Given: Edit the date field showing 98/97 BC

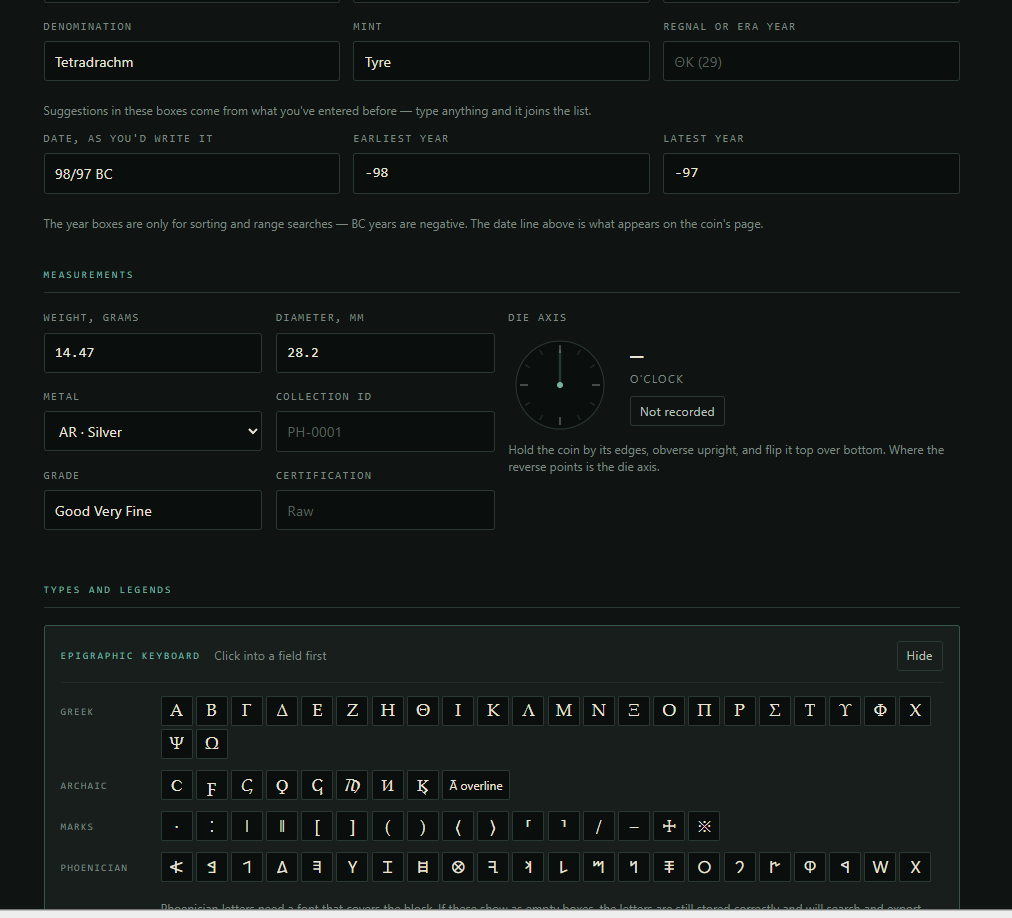Looking at the screenshot, I should pyautogui.click(x=192, y=173).
